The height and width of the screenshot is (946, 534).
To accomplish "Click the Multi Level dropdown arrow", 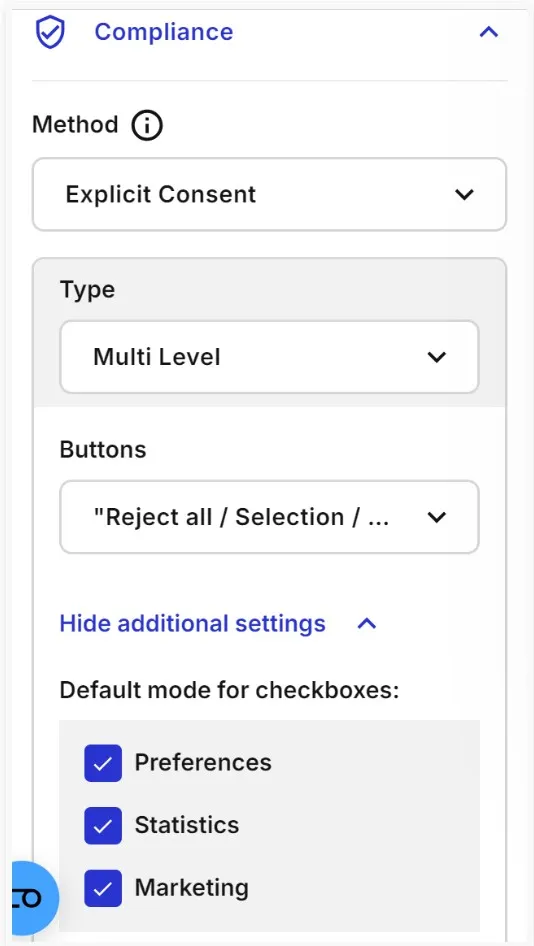I will (436, 357).
